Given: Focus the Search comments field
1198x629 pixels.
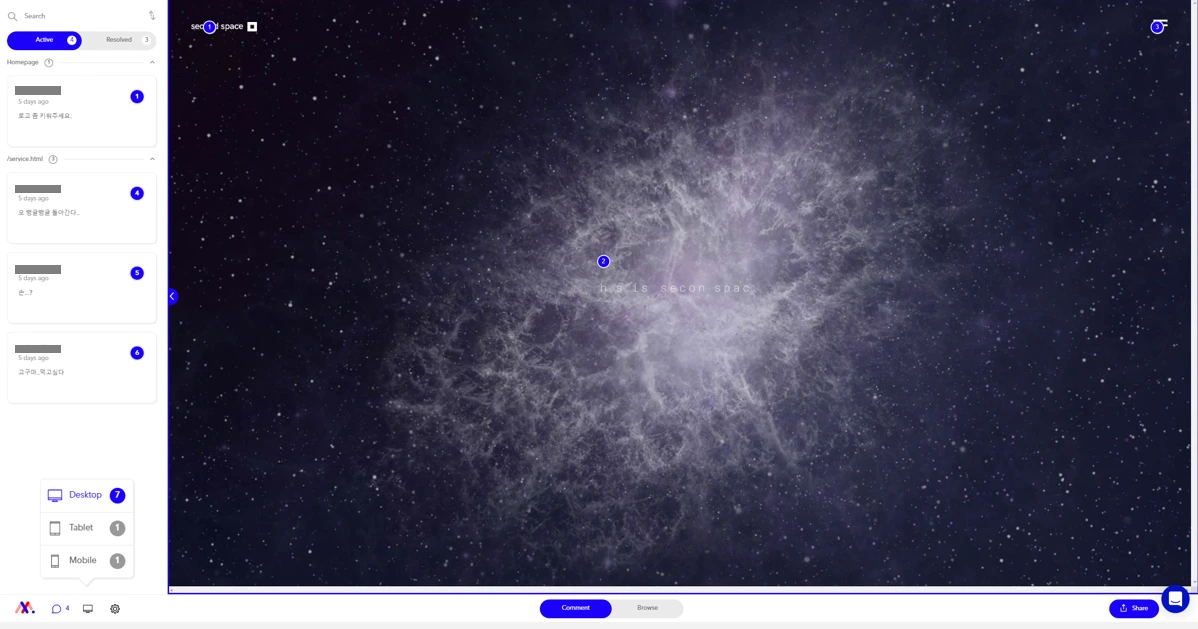Looking at the screenshot, I should tap(84, 16).
